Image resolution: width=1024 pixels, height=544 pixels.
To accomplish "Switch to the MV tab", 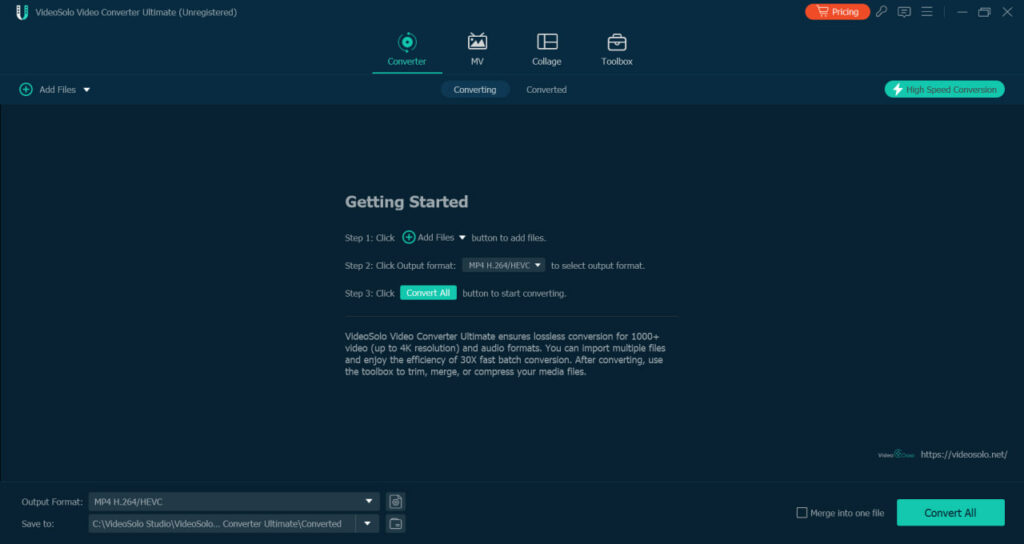I will [x=477, y=50].
